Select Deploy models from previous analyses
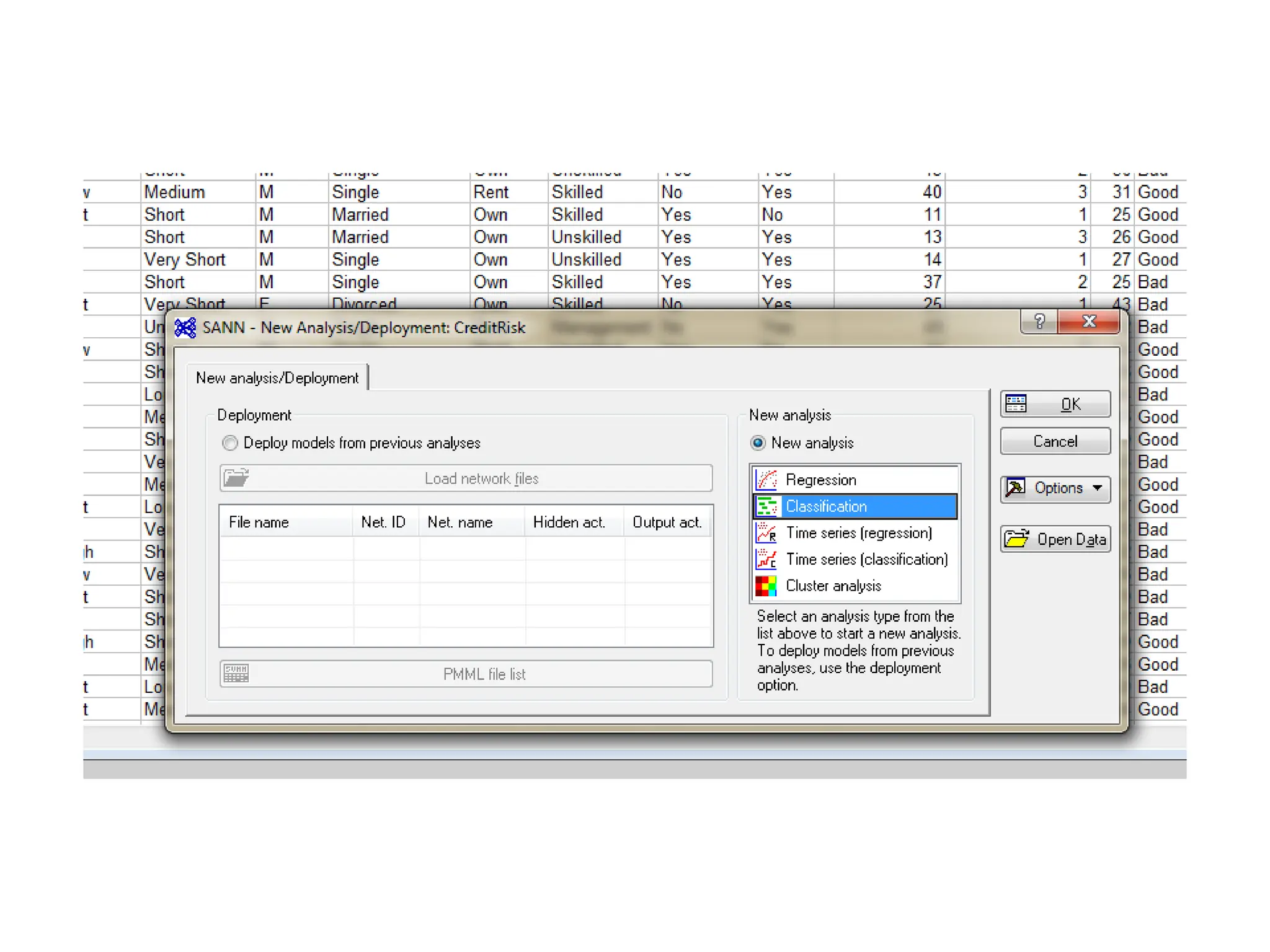Screen dimensions: 1270x952 pyautogui.click(x=230, y=443)
